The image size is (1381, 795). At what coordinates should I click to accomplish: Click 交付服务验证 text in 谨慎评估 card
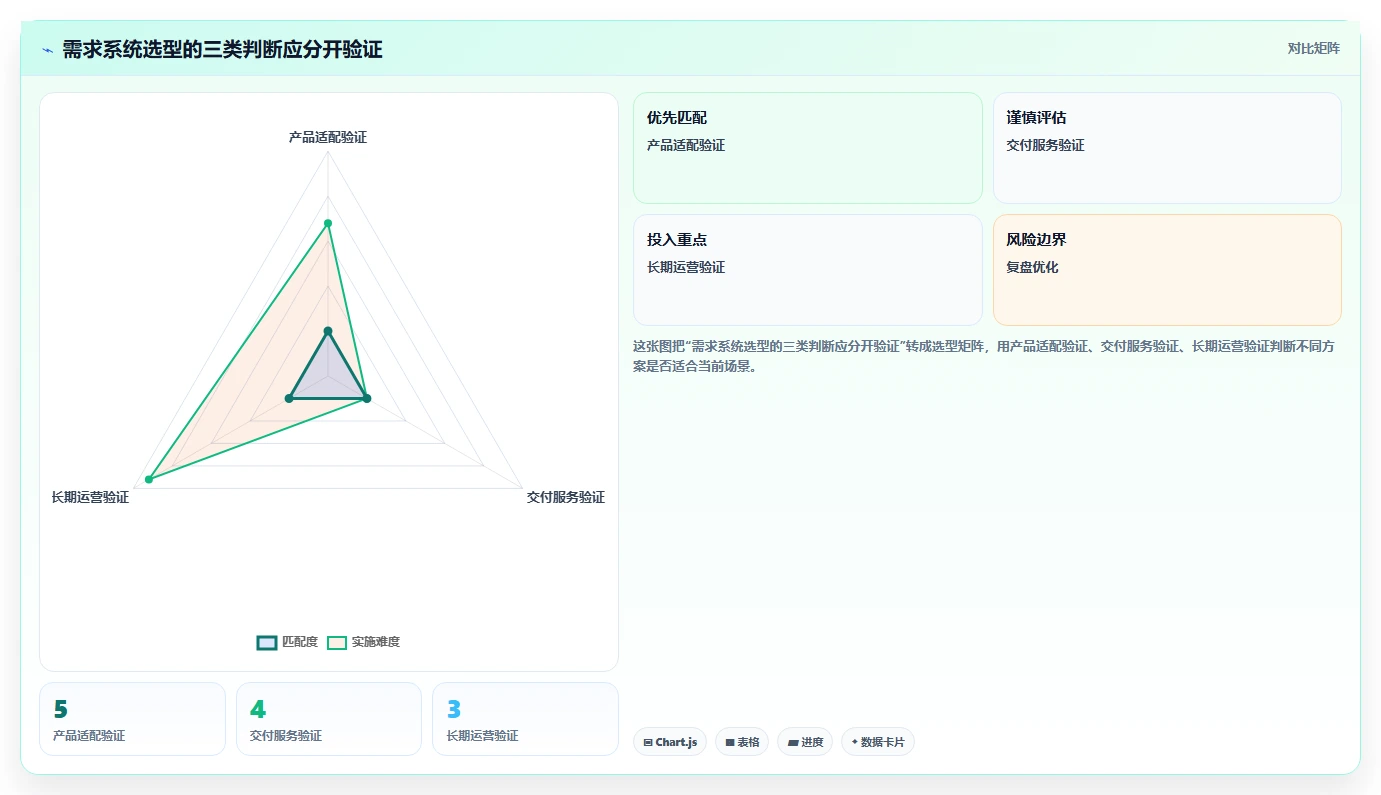(x=1045, y=145)
